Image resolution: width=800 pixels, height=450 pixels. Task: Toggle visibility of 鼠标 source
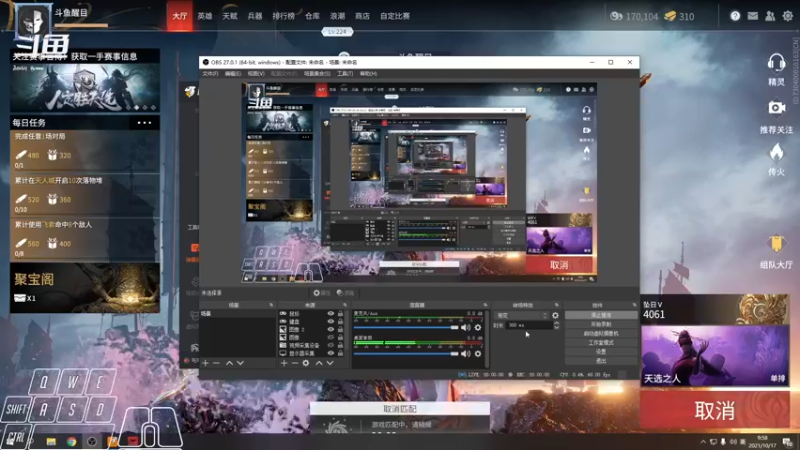coord(331,313)
